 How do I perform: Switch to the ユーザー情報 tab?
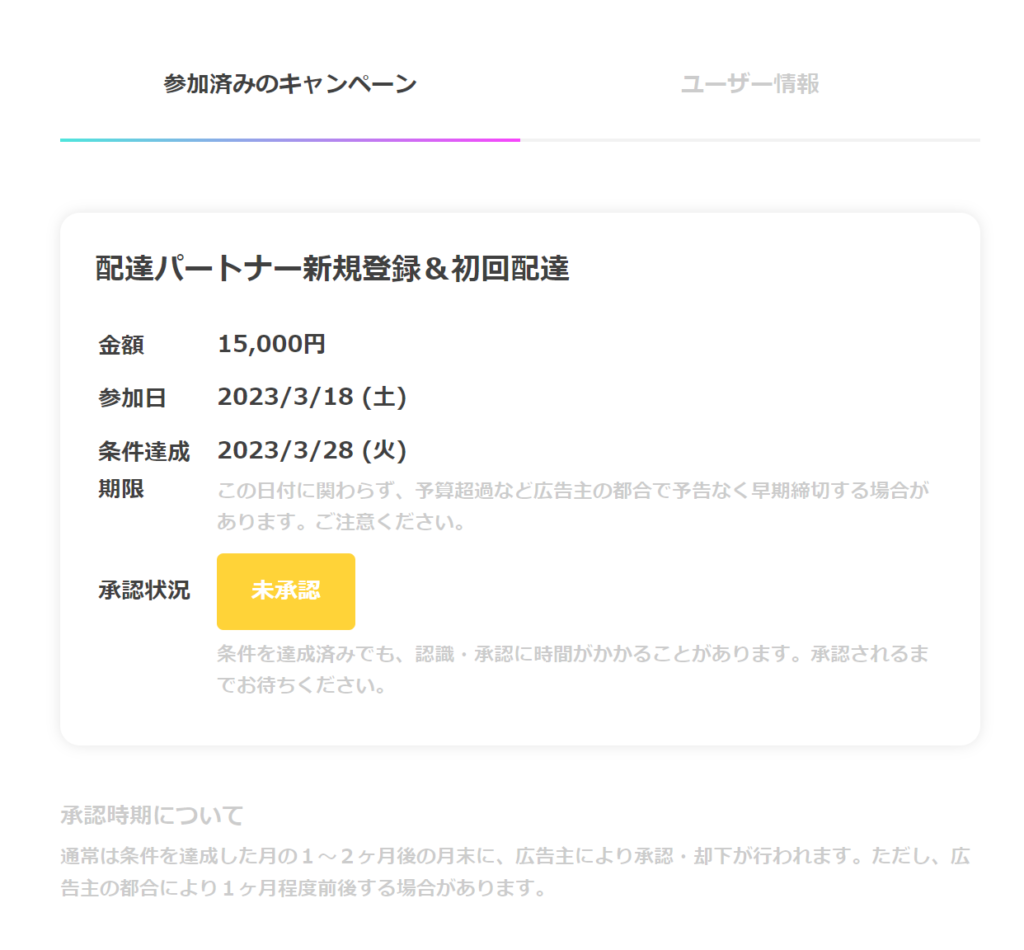point(750,84)
